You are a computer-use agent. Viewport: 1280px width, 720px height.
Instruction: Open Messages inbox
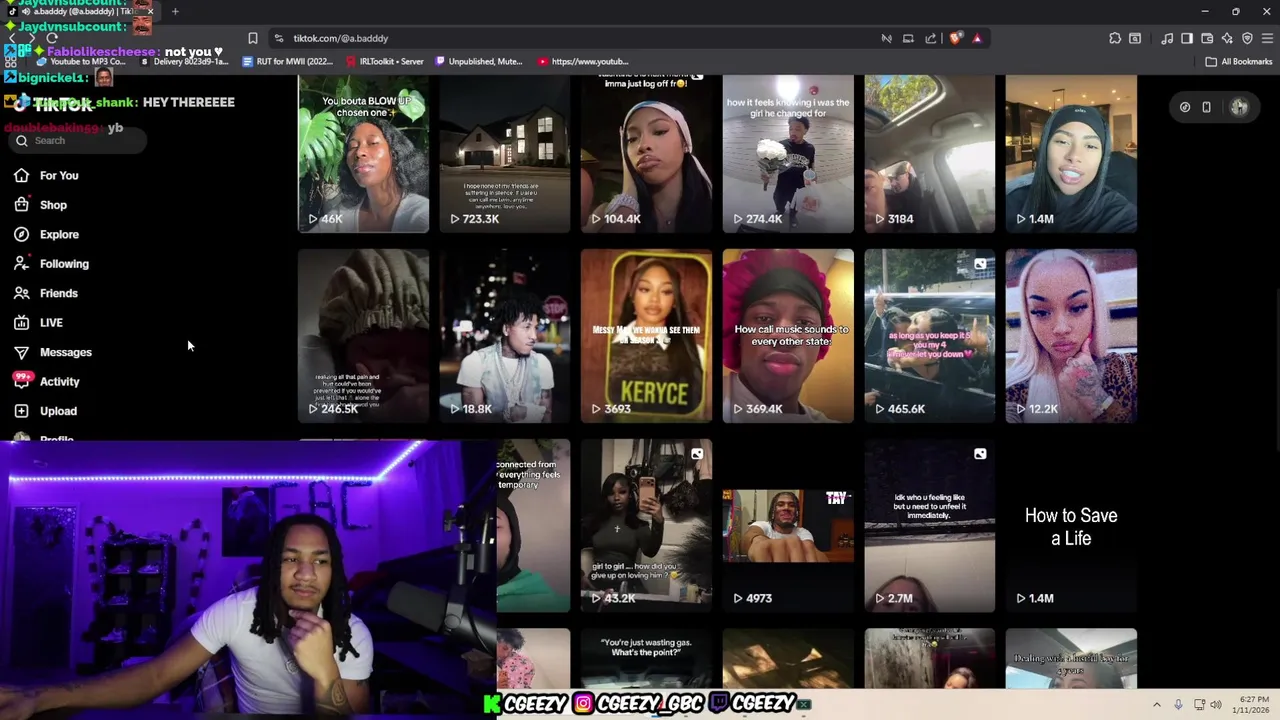53,352
